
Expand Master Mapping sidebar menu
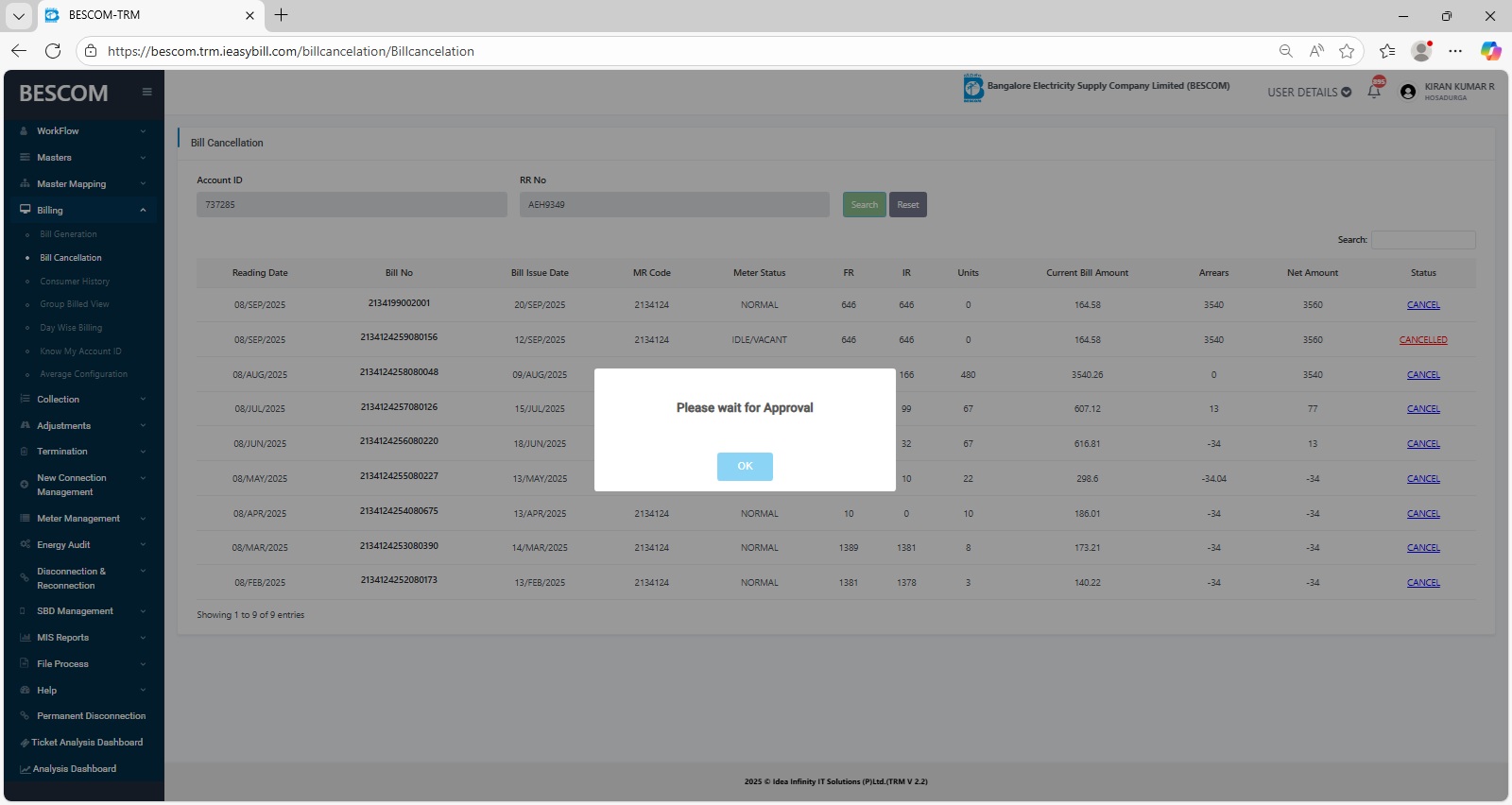pos(83,184)
